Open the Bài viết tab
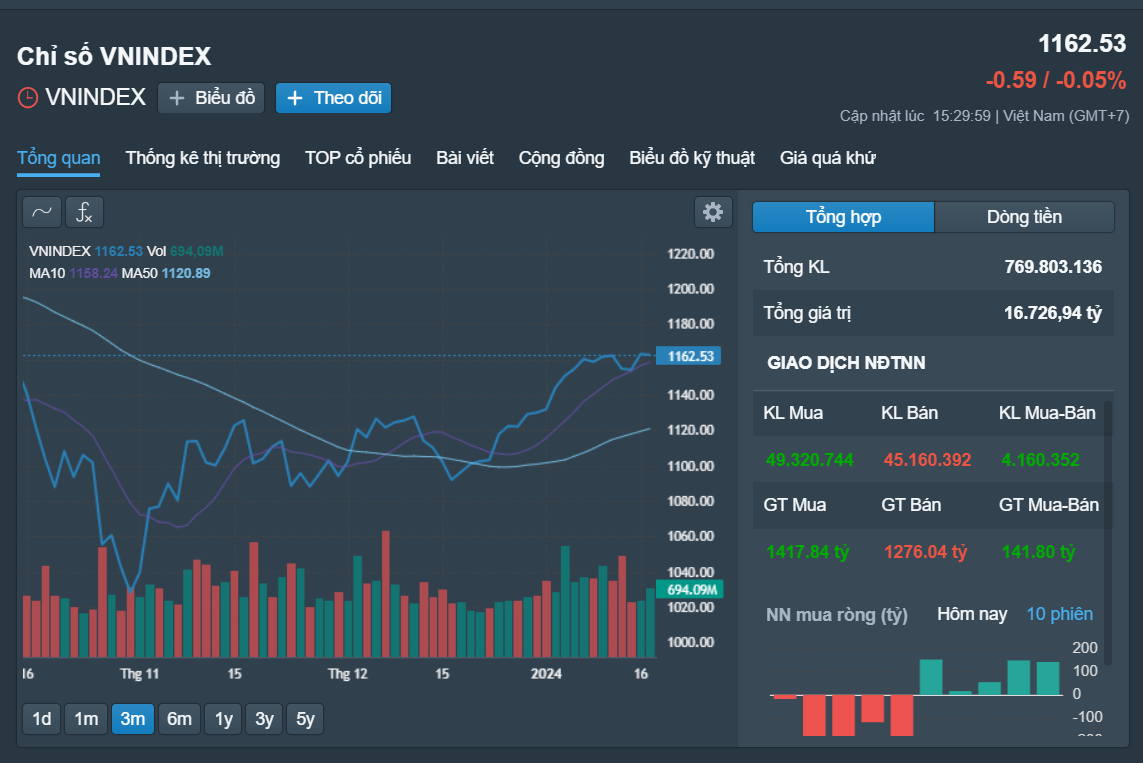Viewport: 1143px width, 763px height. click(x=465, y=158)
